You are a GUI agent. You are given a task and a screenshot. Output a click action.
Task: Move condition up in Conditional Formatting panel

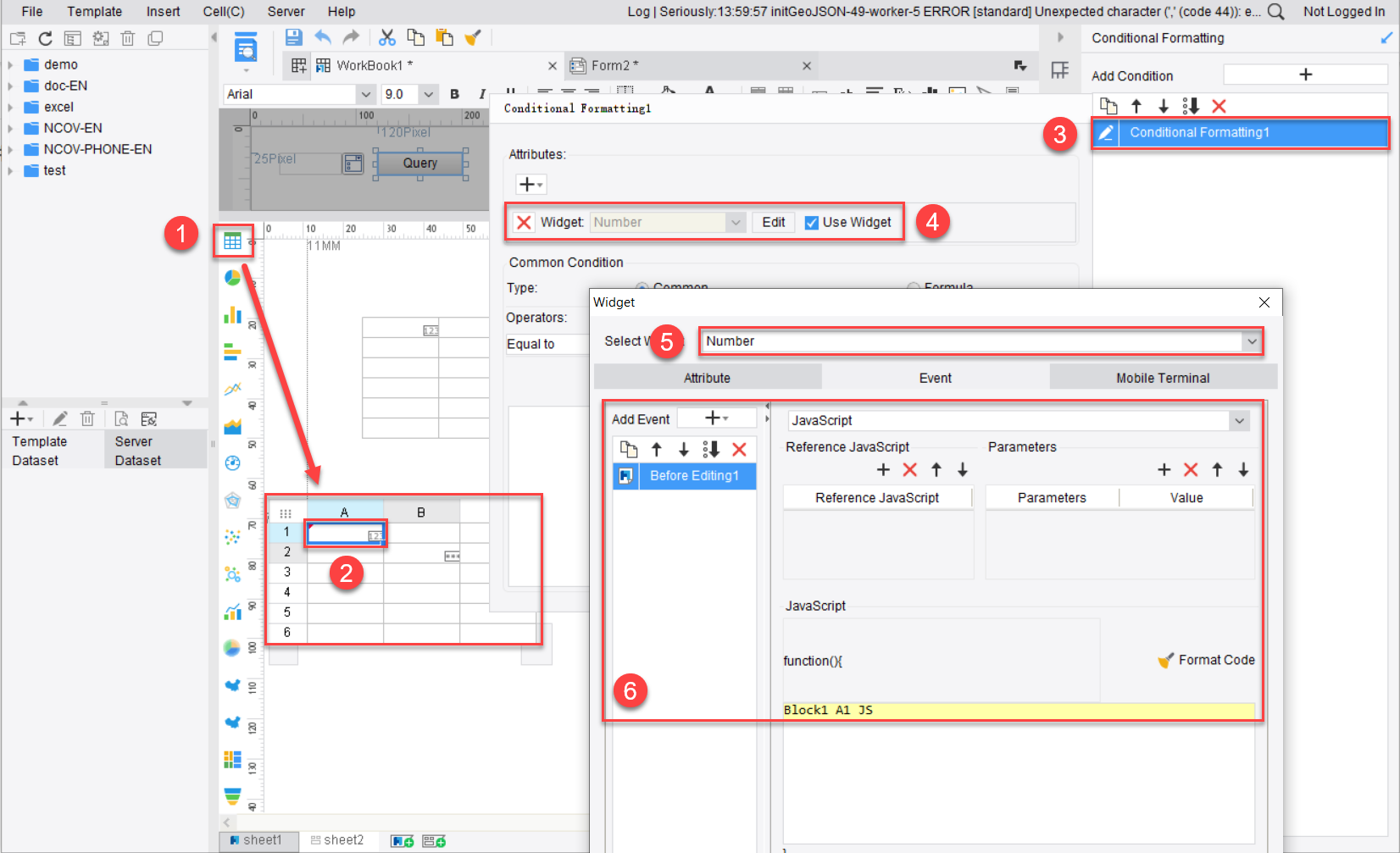(x=1136, y=106)
